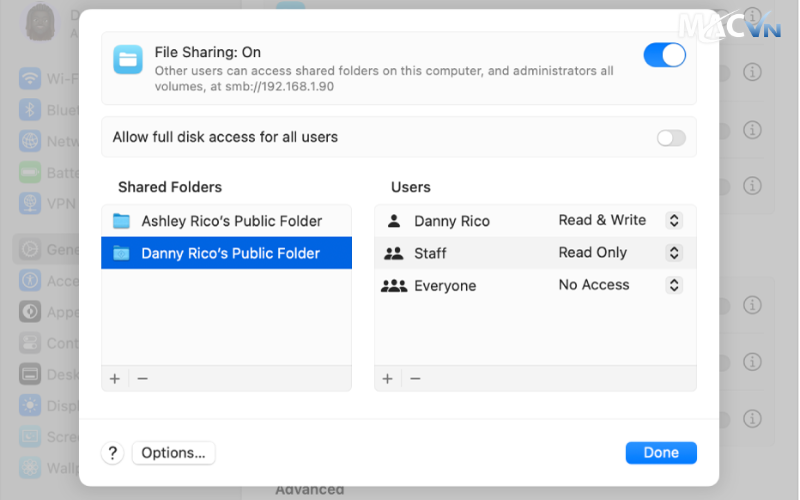Image resolution: width=800 pixels, height=500 pixels.
Task: Click the File Sharing folder icon
Action: point(128,60)
